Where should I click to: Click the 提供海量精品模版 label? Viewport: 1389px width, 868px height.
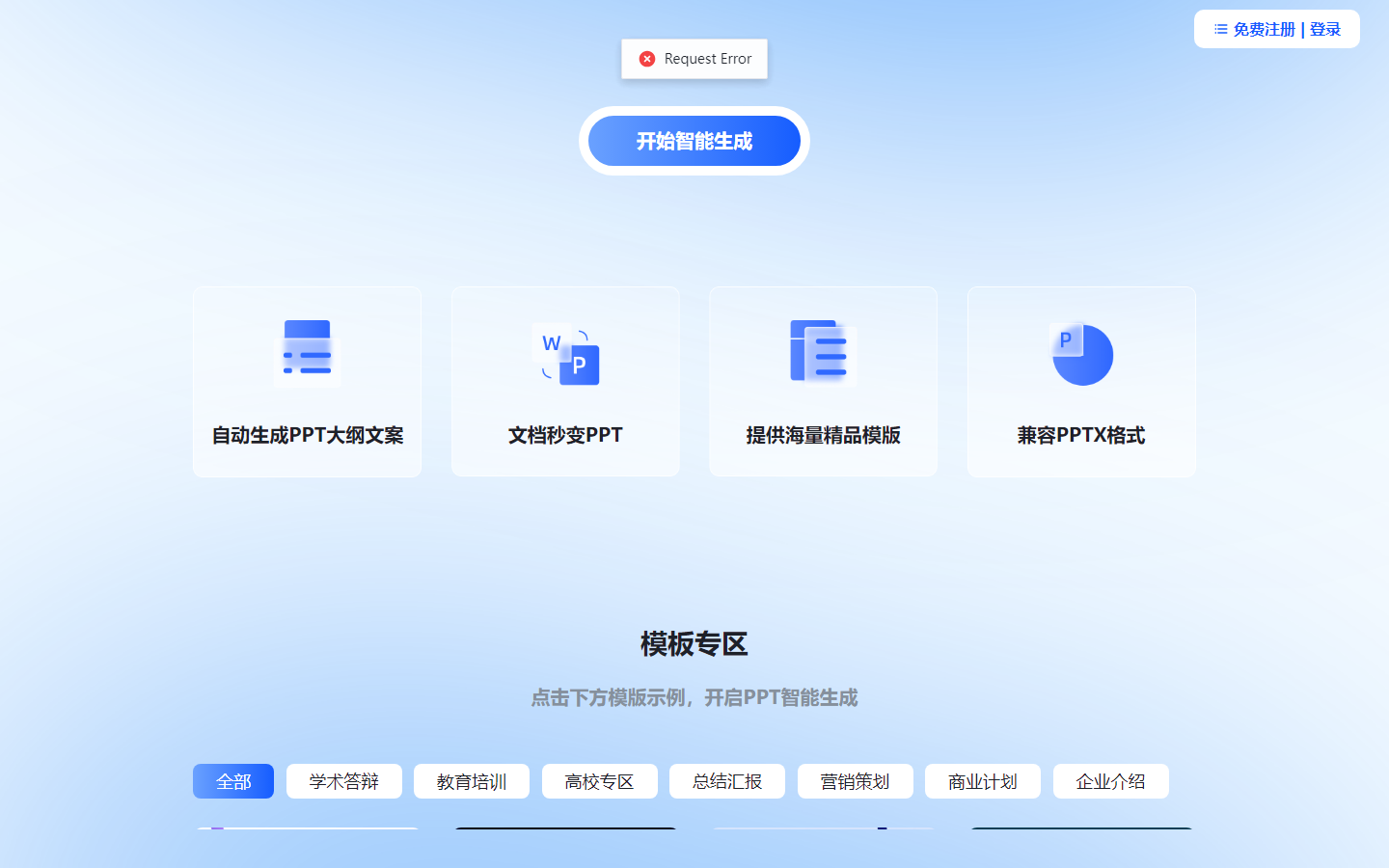coord(824,435)
